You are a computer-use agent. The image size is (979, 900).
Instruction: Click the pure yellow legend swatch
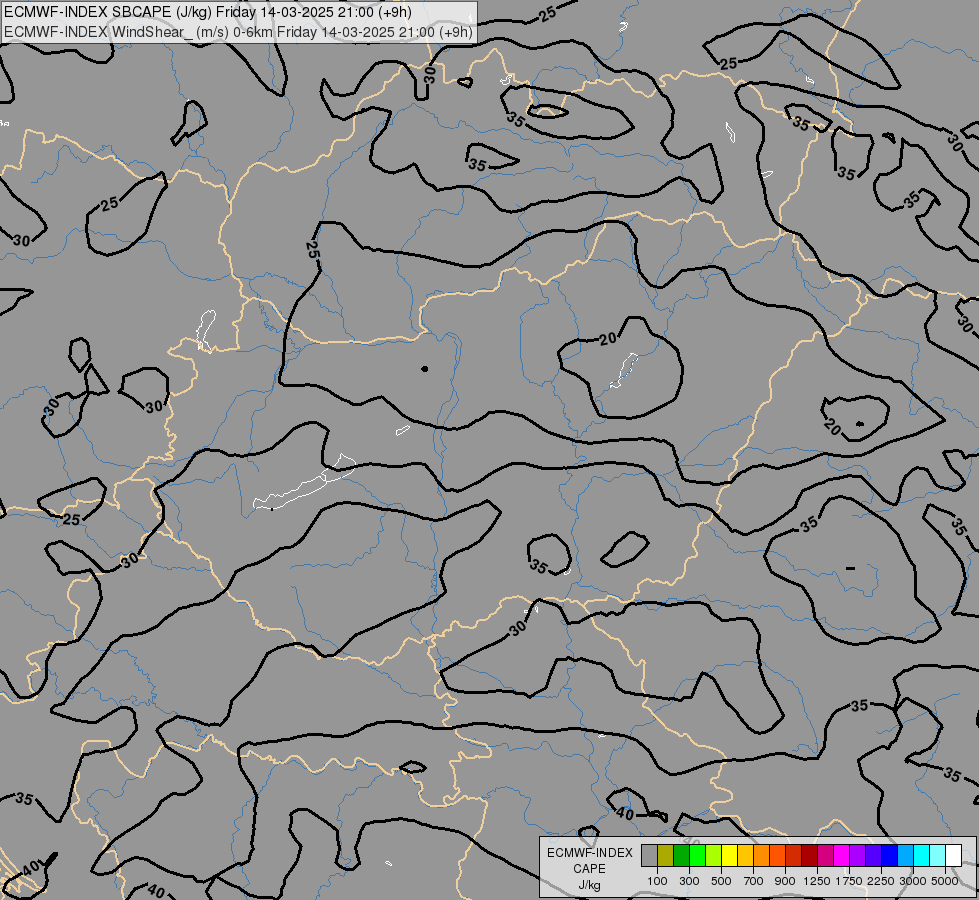729,856
